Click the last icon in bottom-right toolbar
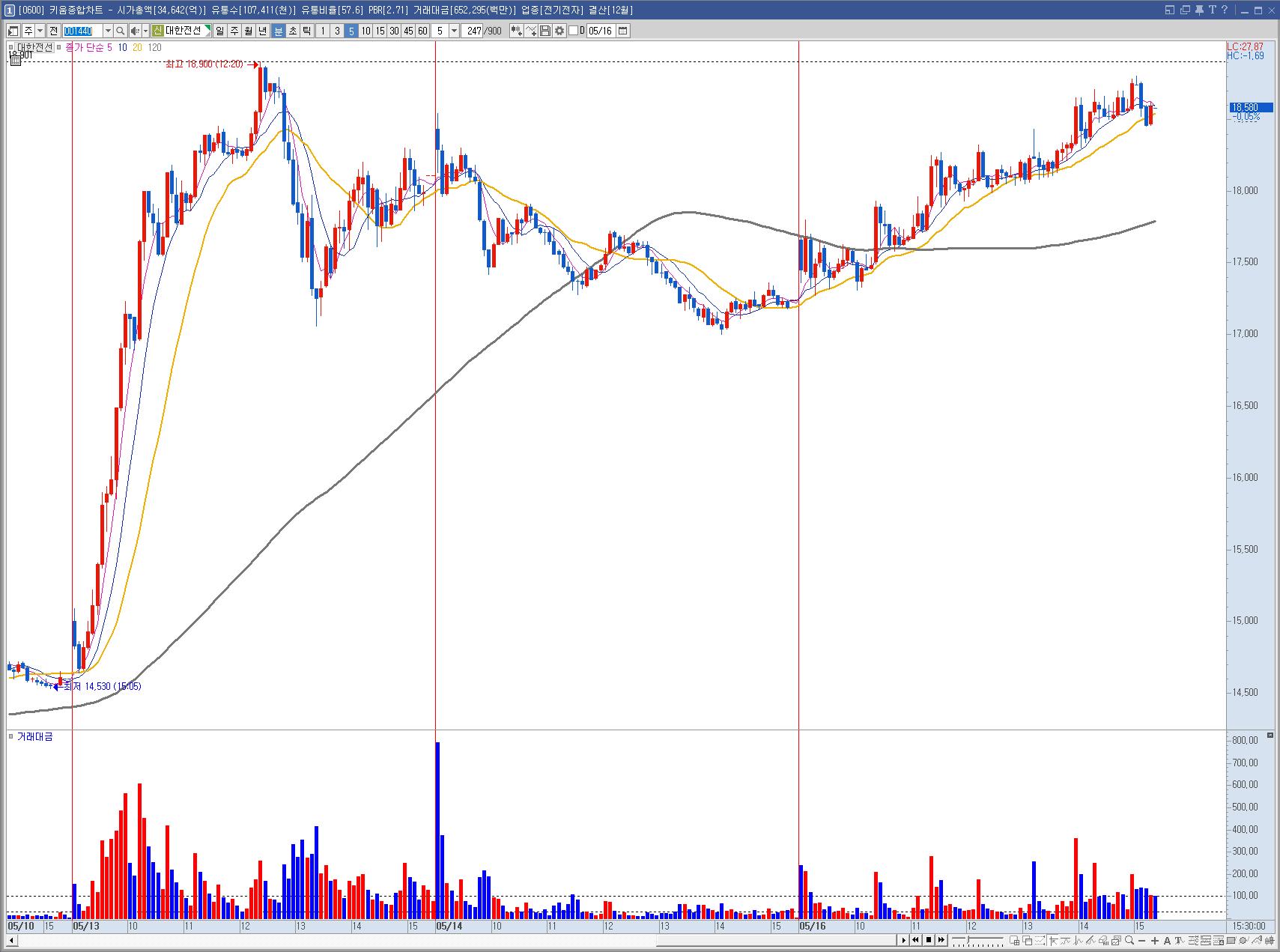Image resolution: width=1280 pixels, height=952 pixels. click(1269, 941)
